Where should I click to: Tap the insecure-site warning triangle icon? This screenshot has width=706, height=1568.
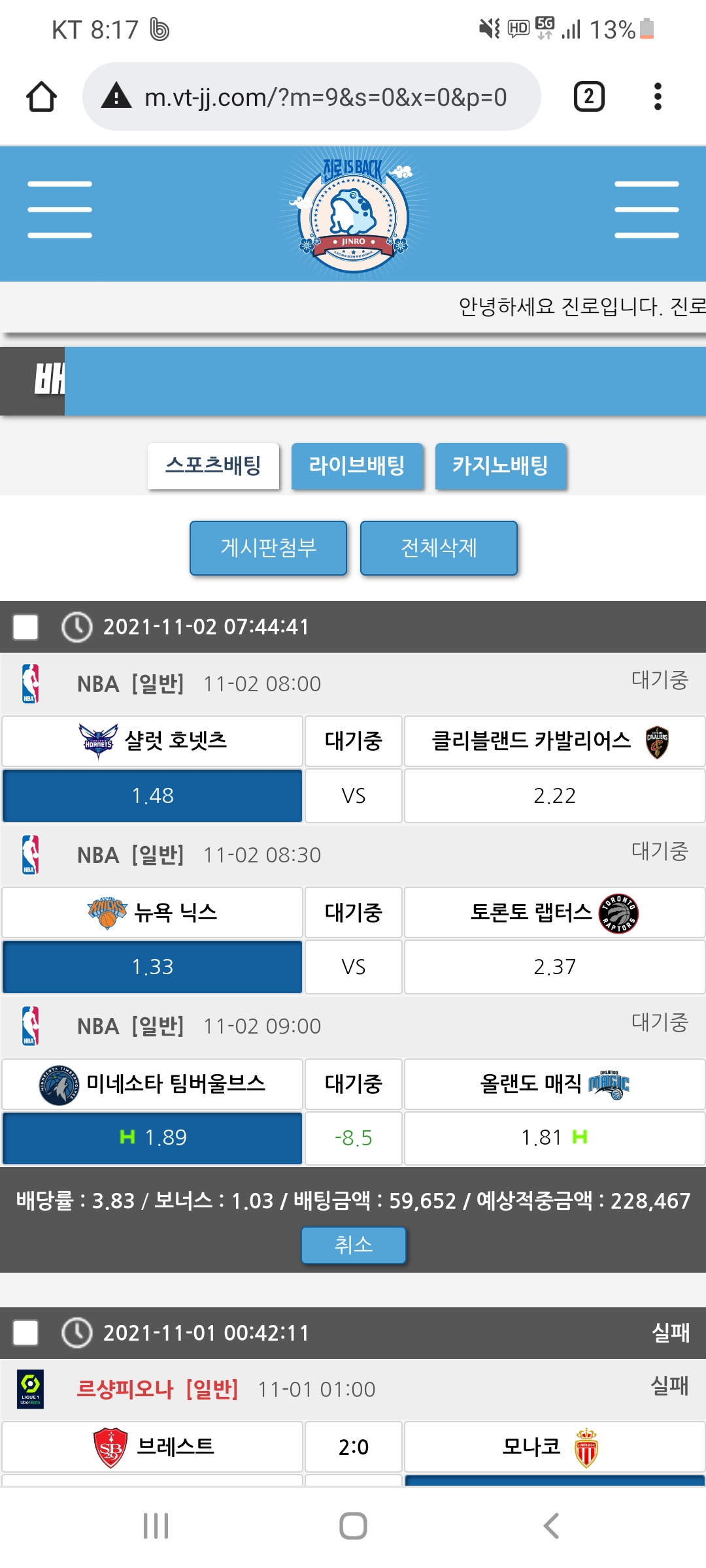[116, 97]
